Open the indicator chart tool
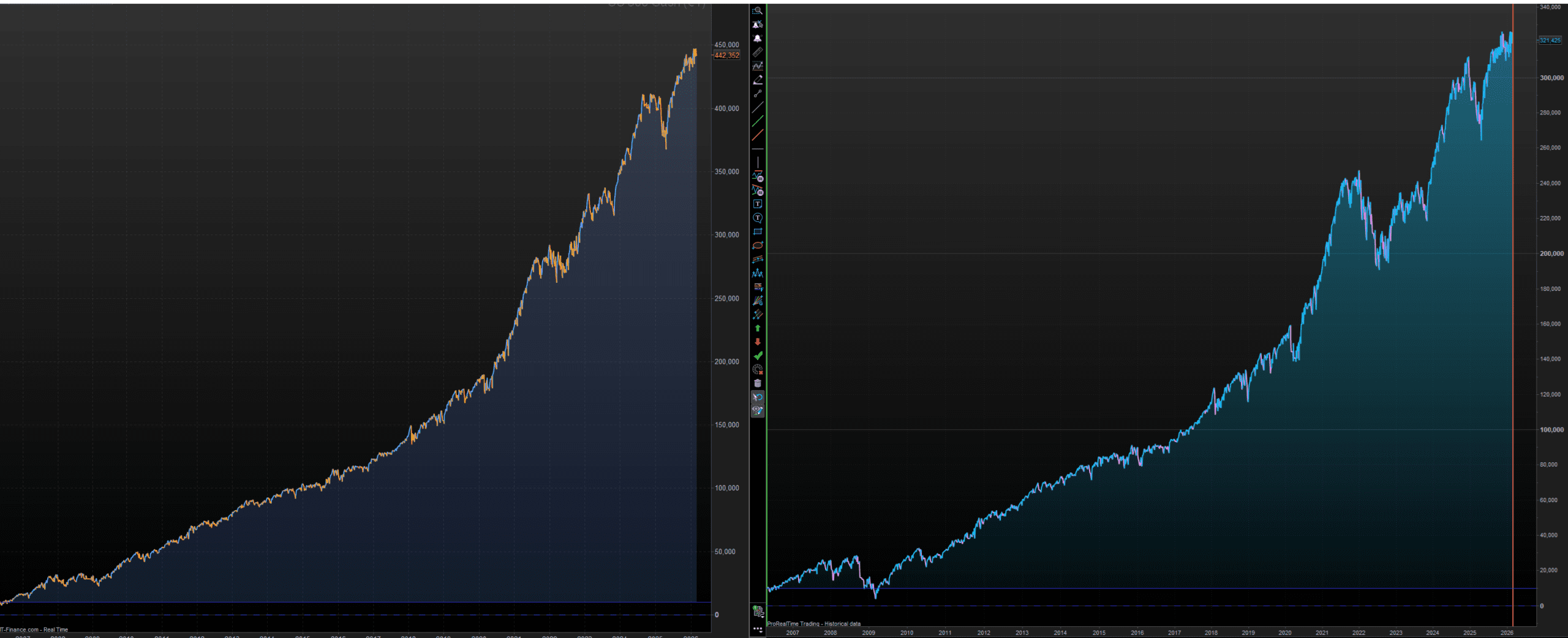The width and height of the screenshot is (1568, 638). tap(758, 66)
